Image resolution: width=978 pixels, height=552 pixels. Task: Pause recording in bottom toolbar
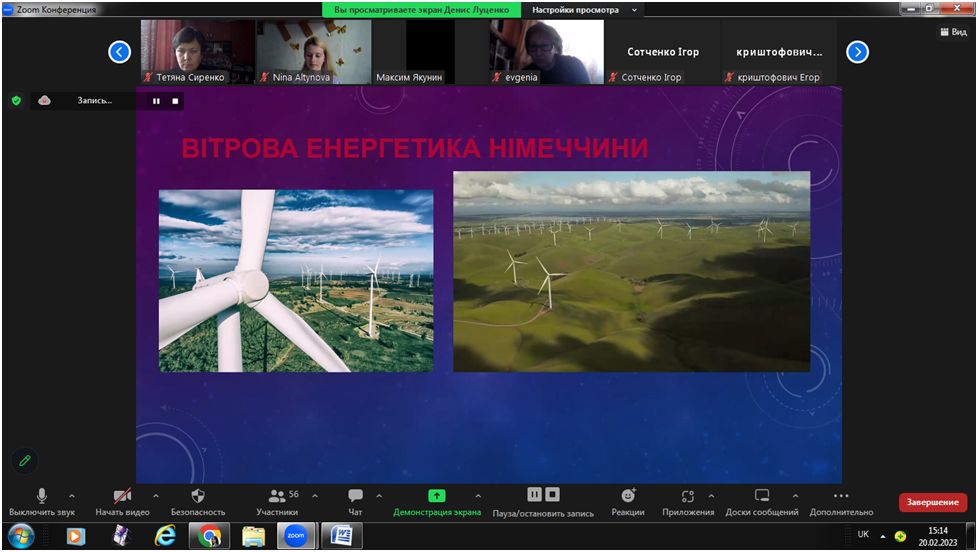(535, 495)
